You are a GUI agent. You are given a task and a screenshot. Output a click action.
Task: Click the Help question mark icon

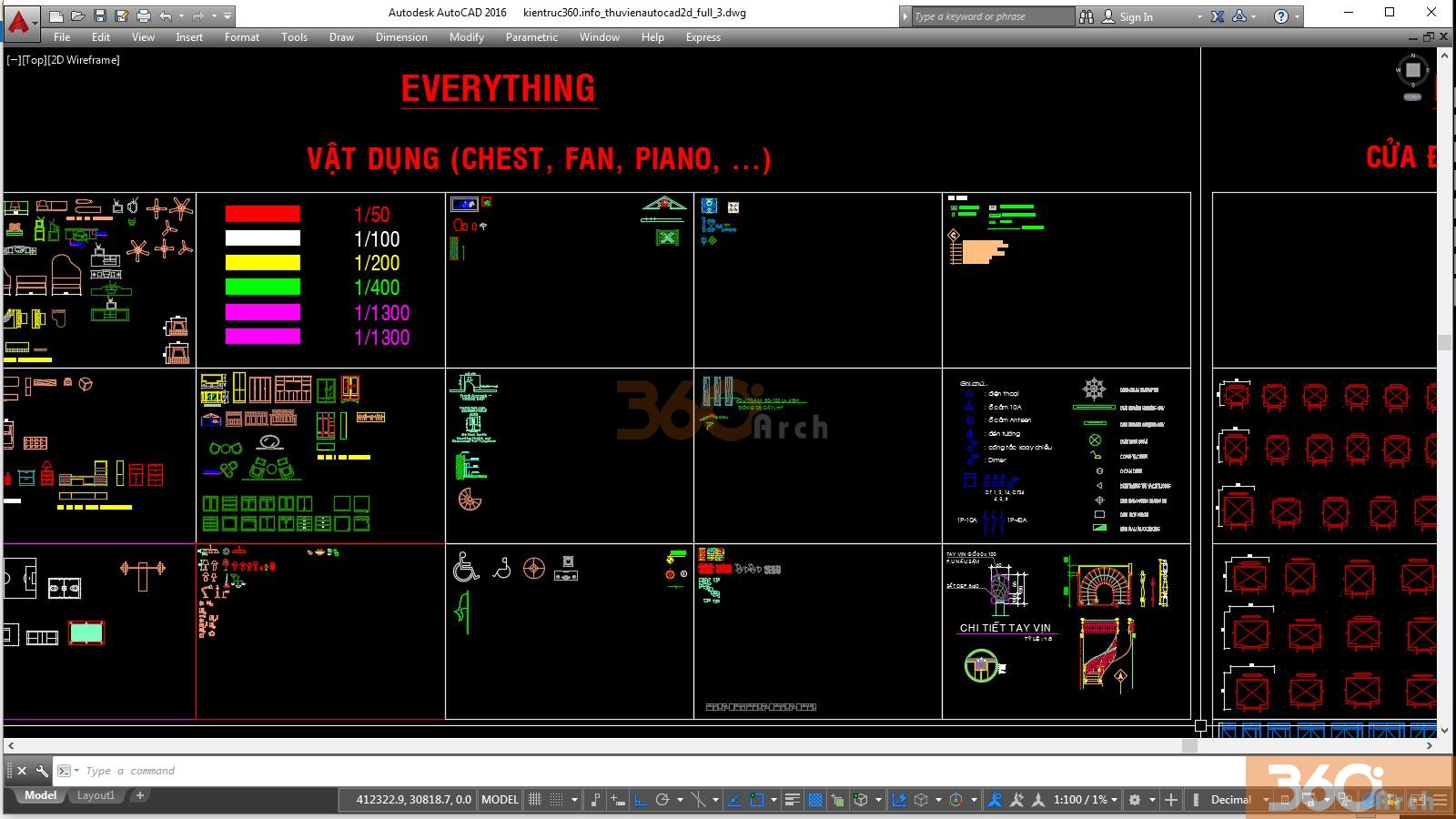coord(1281,16)
